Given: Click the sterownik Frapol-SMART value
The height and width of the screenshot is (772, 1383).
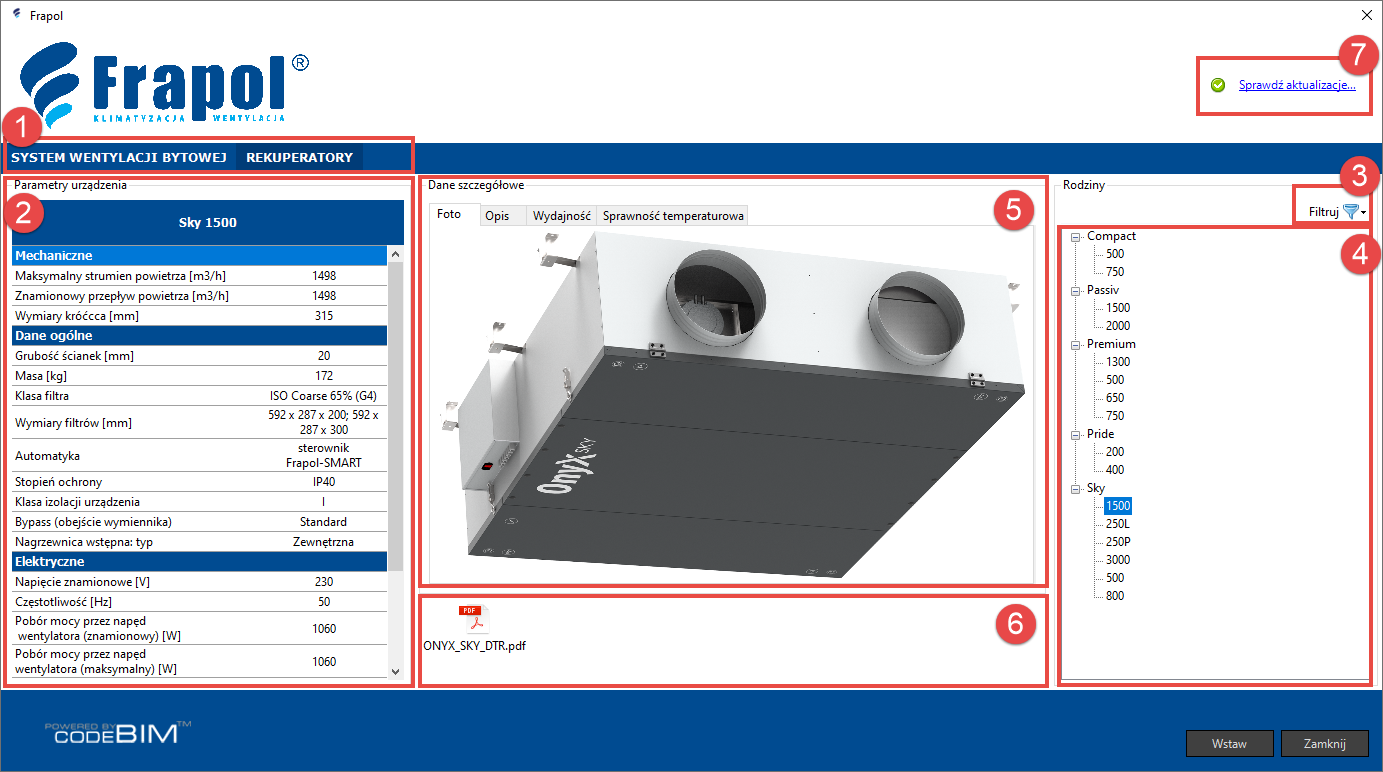Looking at the screenshot, I should point(323,455).
